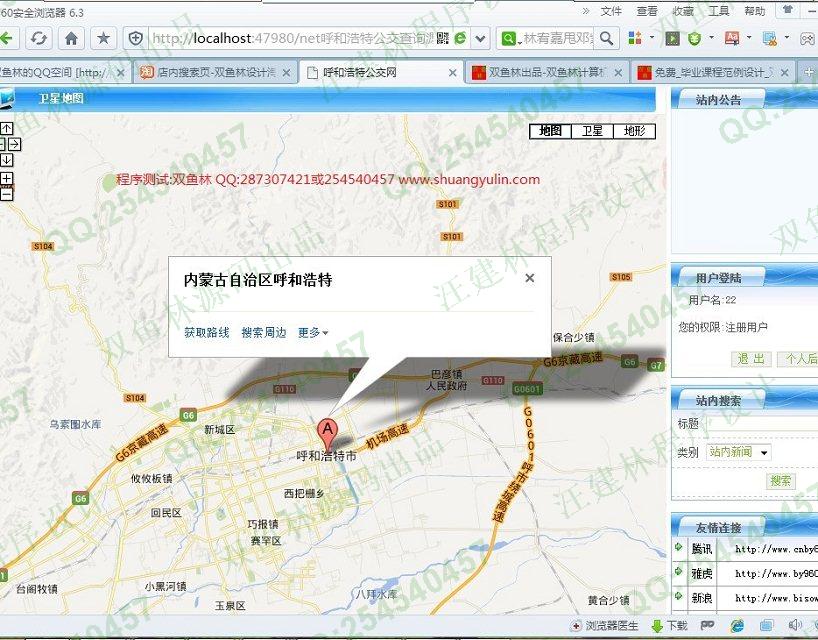Image resolution: width=818 pixels, height=640 pixels.
Task: Expand the 更多 dropdown in info window
Action: (x=313, y=333)
